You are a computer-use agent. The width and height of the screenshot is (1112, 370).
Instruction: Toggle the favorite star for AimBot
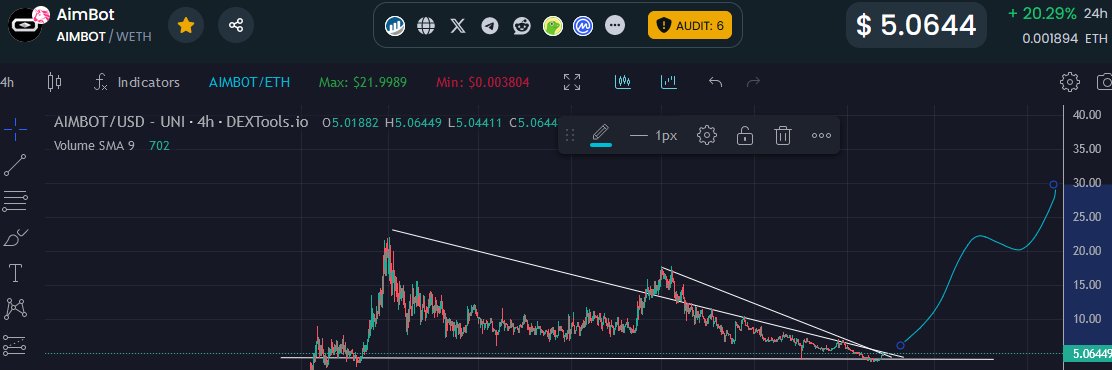click(x=186, y=26)
